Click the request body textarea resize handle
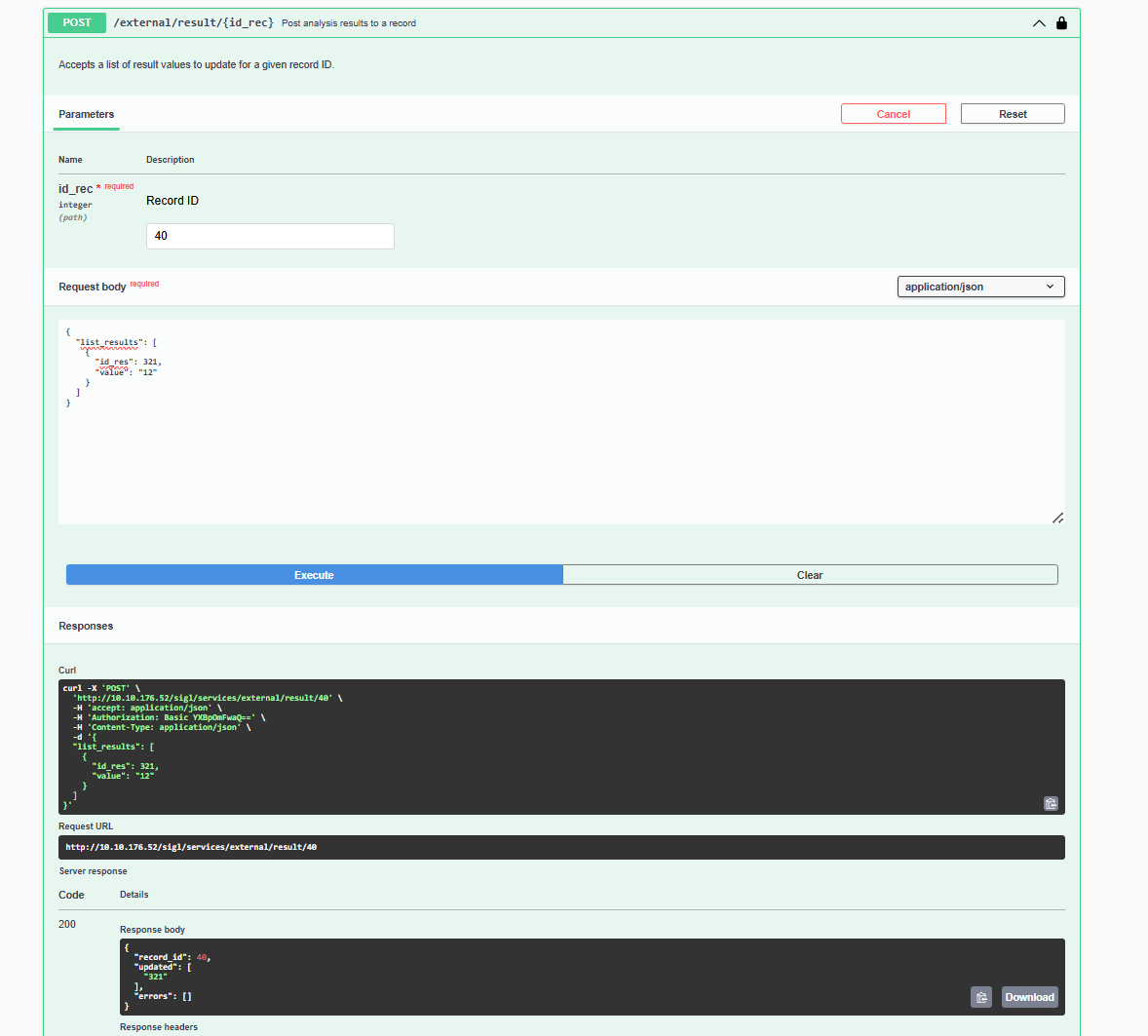 coord(1057,518)
